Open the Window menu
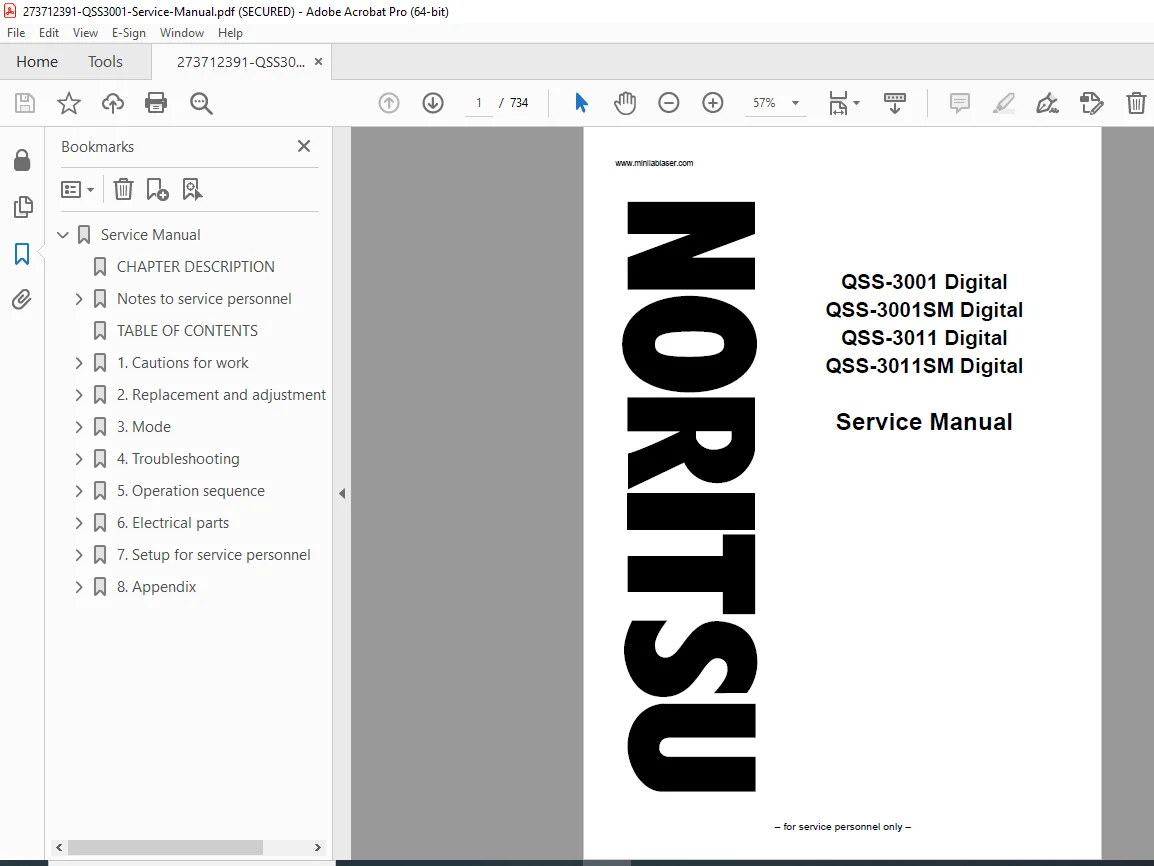 pyautogui.click(x=182, y=33)
